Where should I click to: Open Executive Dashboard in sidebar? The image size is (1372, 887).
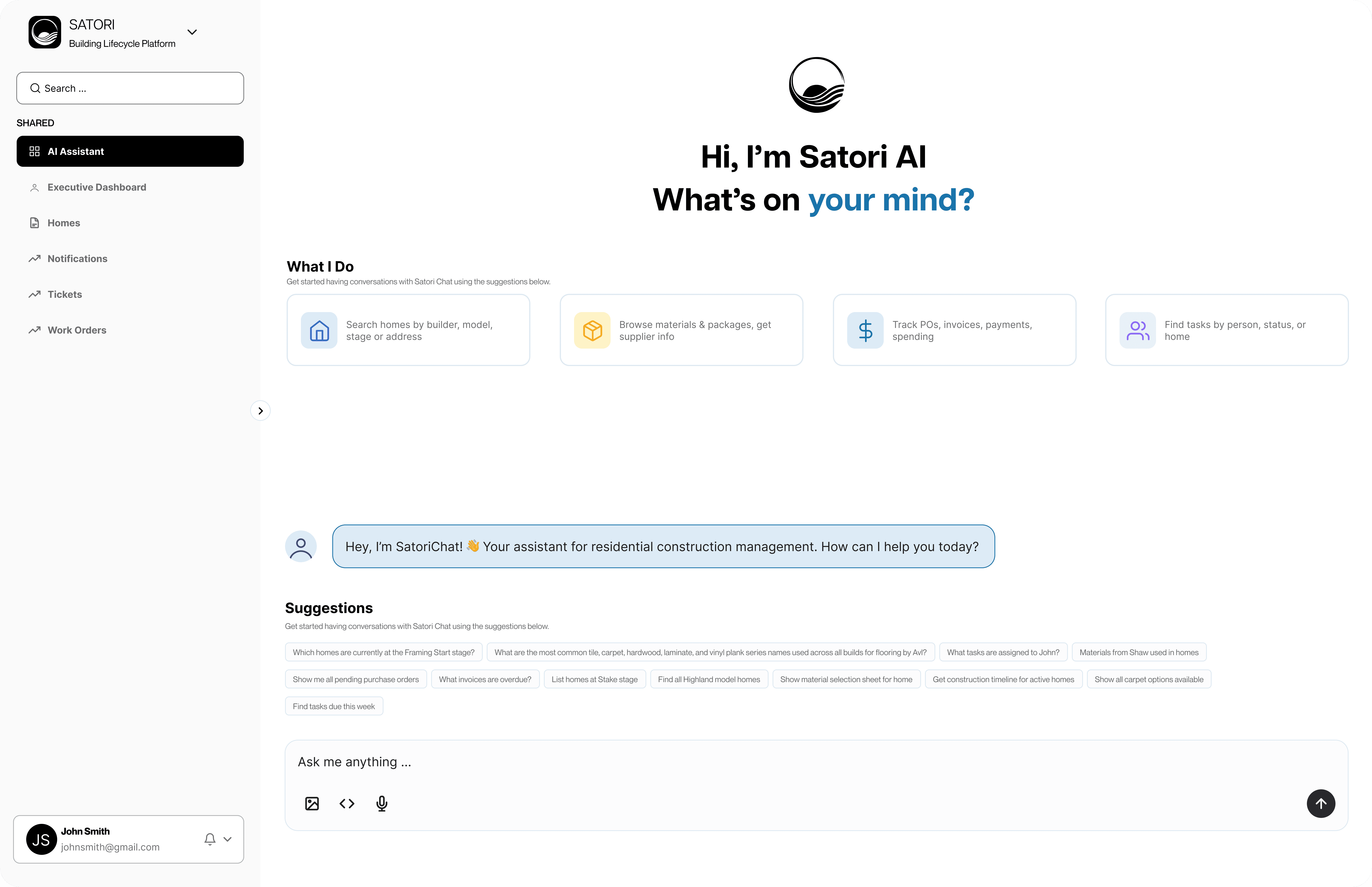tap(97, 187)
